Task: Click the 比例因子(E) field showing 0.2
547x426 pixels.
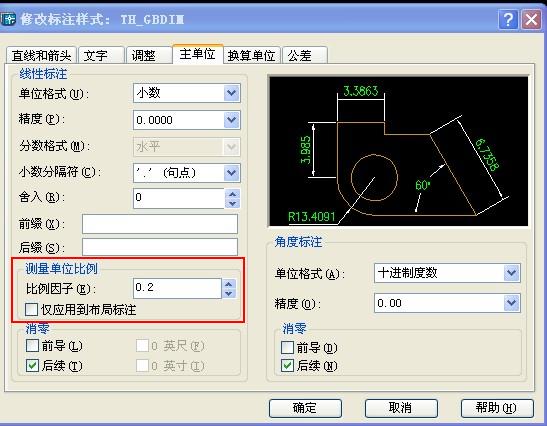Action: [177, 288]
